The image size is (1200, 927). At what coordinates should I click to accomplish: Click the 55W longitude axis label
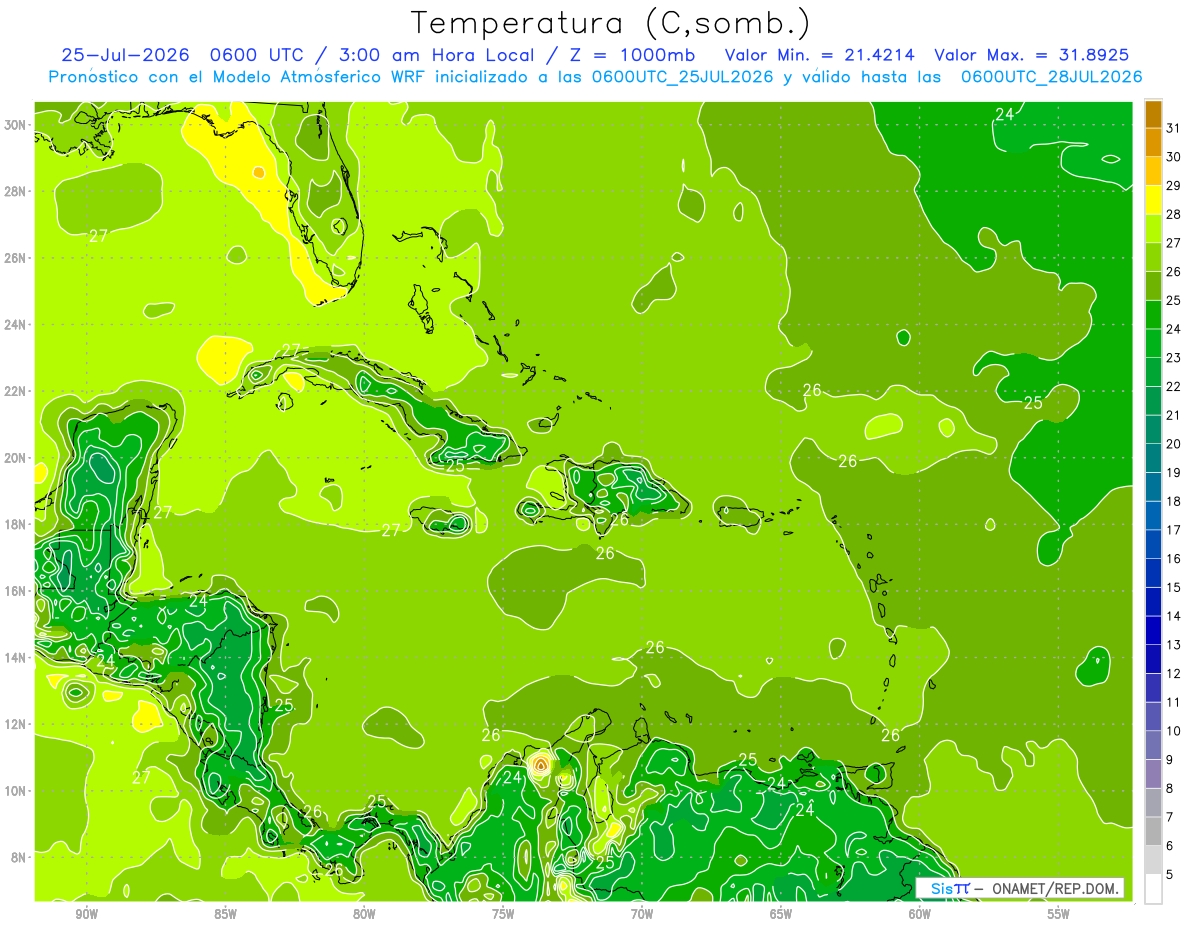pos(1059,914)
